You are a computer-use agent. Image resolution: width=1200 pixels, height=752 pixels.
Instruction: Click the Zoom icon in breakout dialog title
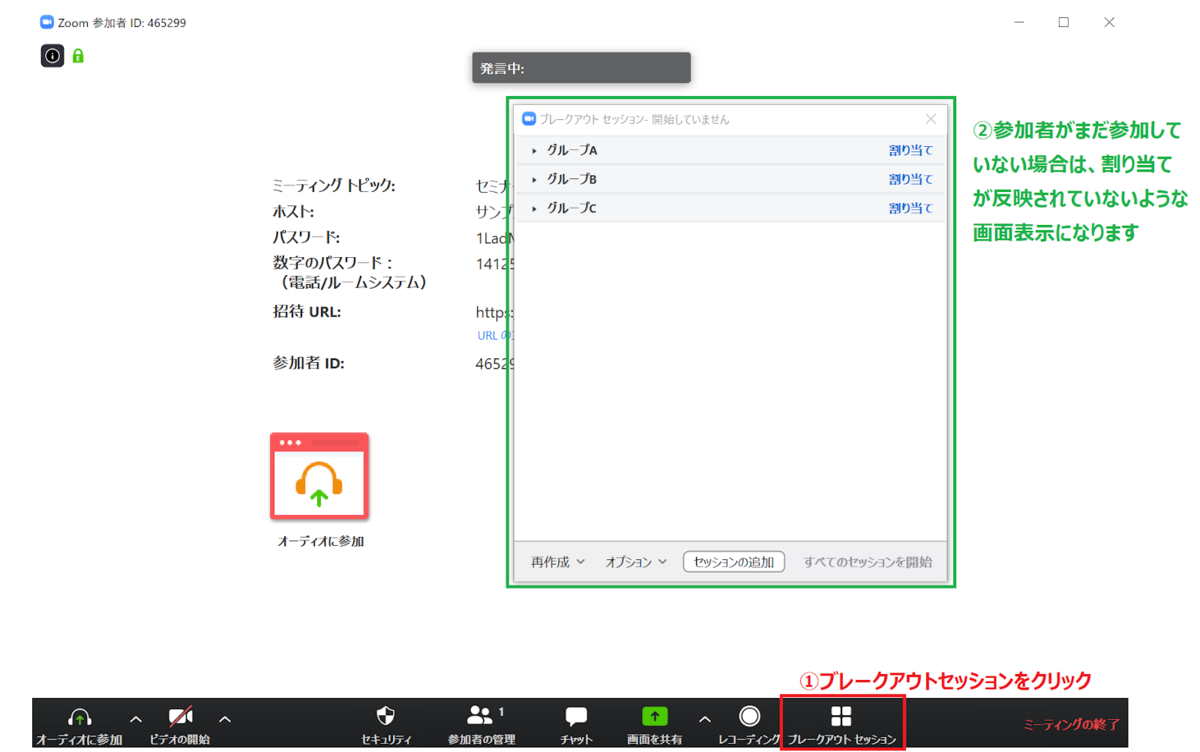tap(530, 119)
